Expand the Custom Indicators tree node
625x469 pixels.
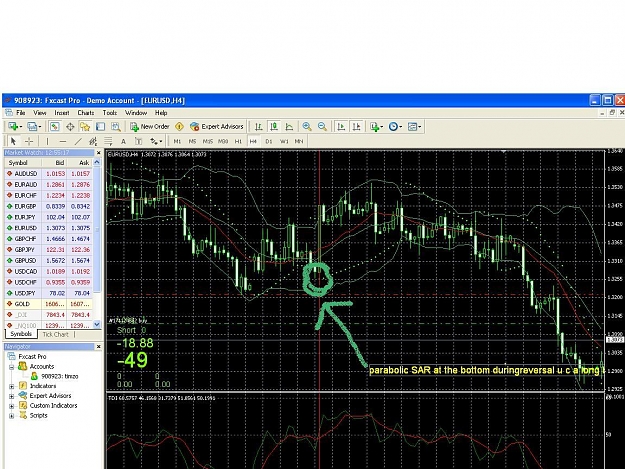(x=12, y=406)
